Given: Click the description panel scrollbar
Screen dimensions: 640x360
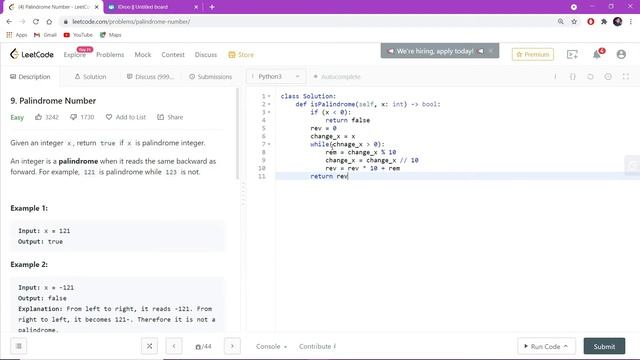Looking at the screenshot, I should [x=237, y=134].
